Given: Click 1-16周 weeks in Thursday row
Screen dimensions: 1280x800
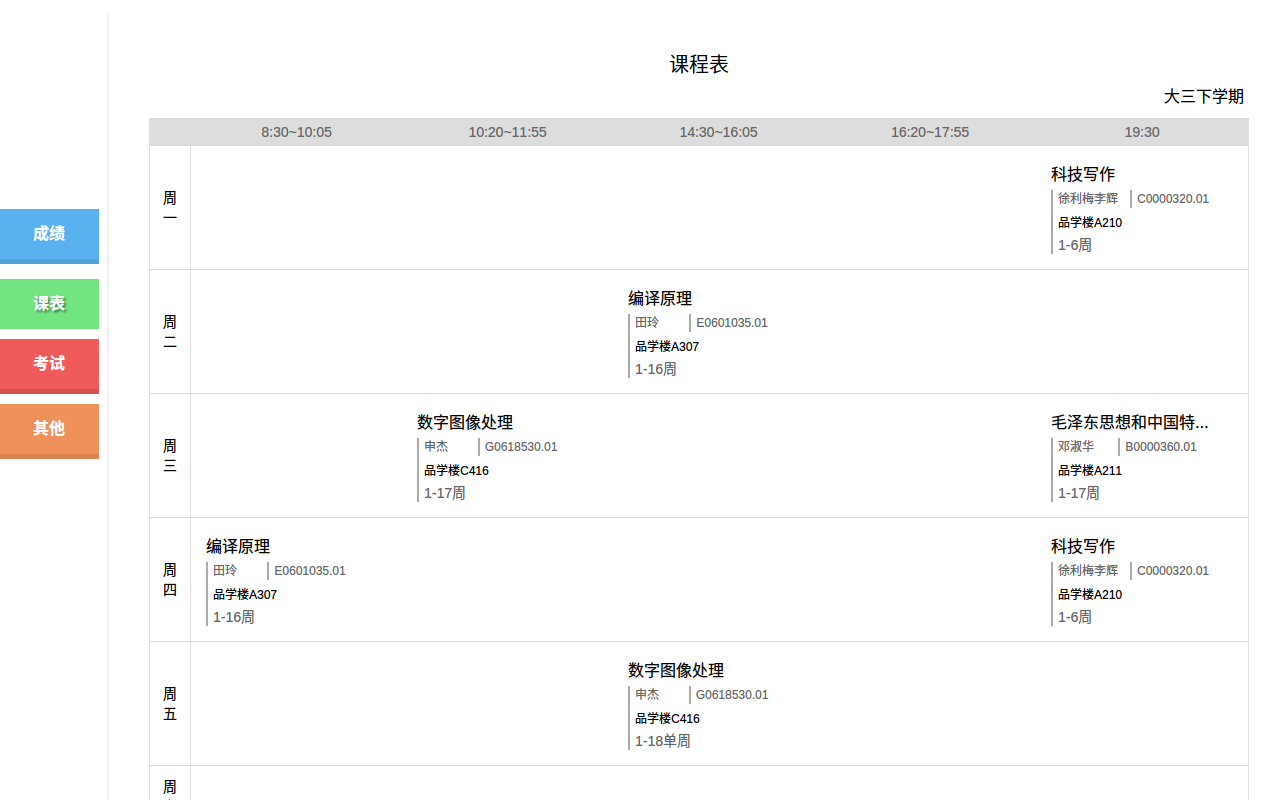Looking at the screenshot, I should click(x=234, y=617).
